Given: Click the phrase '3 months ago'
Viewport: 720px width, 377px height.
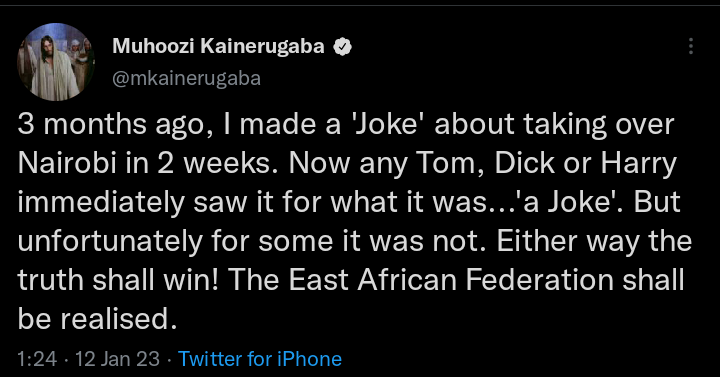Looking at the screenshot, I should tap(110, 125).
